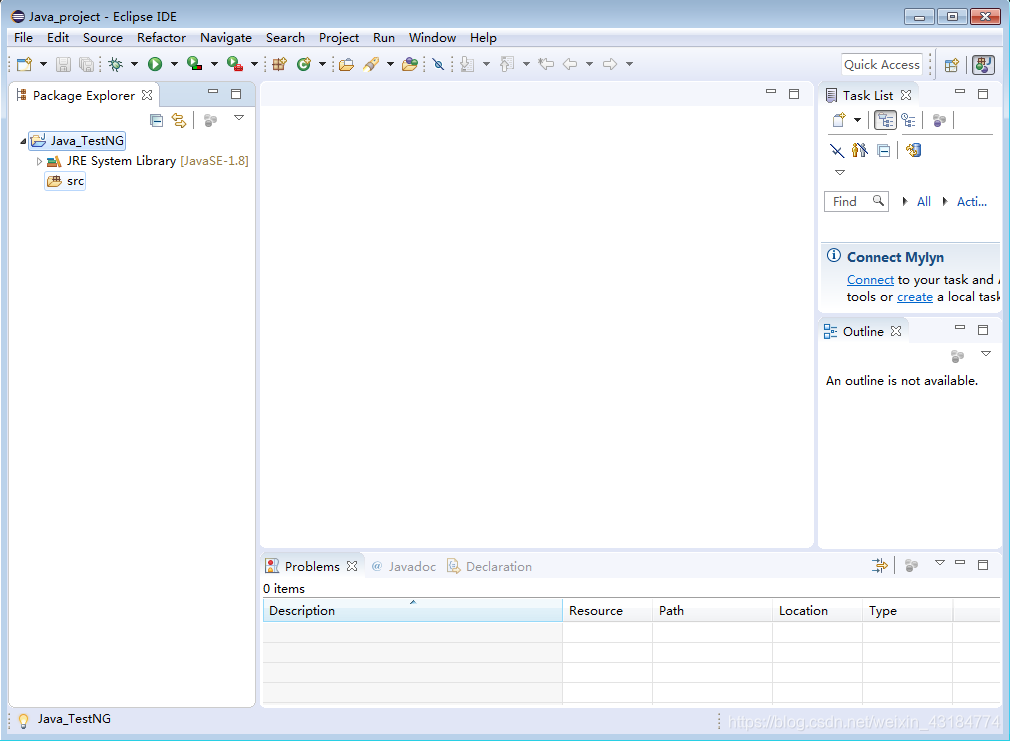This screenshot has width=1010, height=741.
Task: Go Back with left arrow
Action: tap(569, 64)
